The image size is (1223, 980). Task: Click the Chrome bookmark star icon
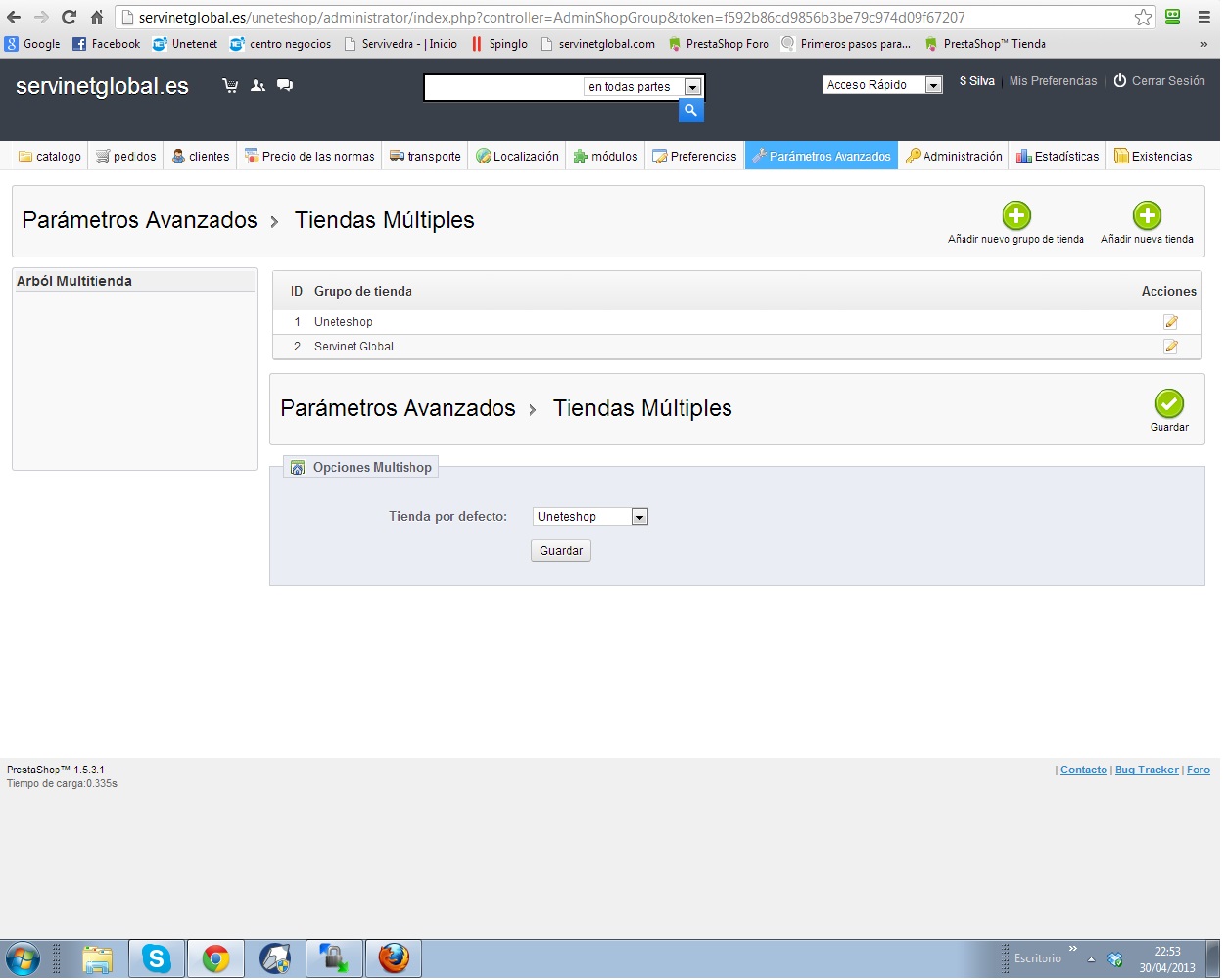1143,17
